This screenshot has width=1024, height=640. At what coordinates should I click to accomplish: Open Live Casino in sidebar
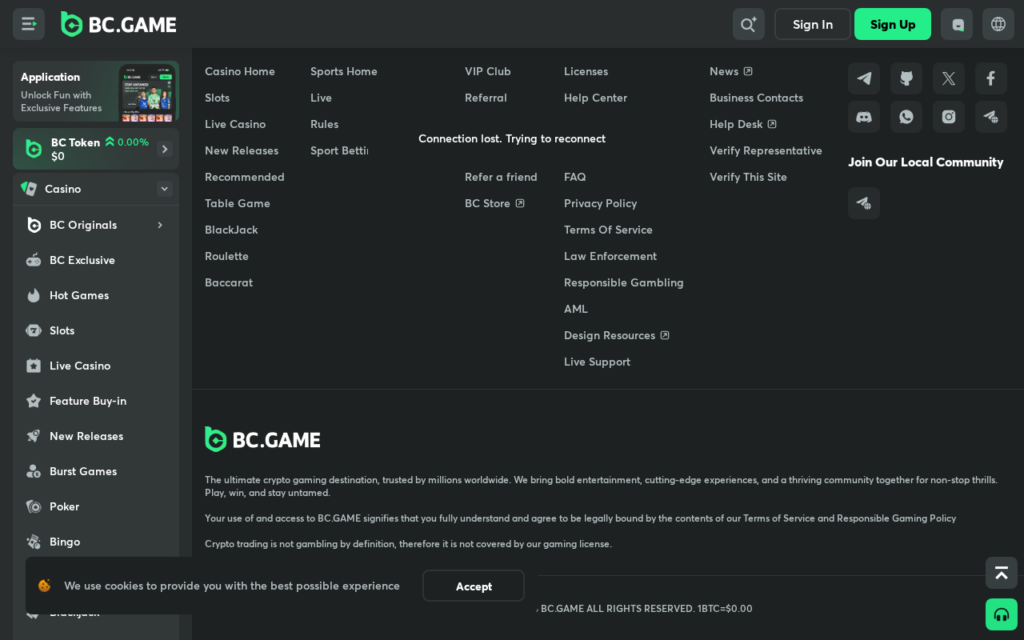(x=96, y=366)
